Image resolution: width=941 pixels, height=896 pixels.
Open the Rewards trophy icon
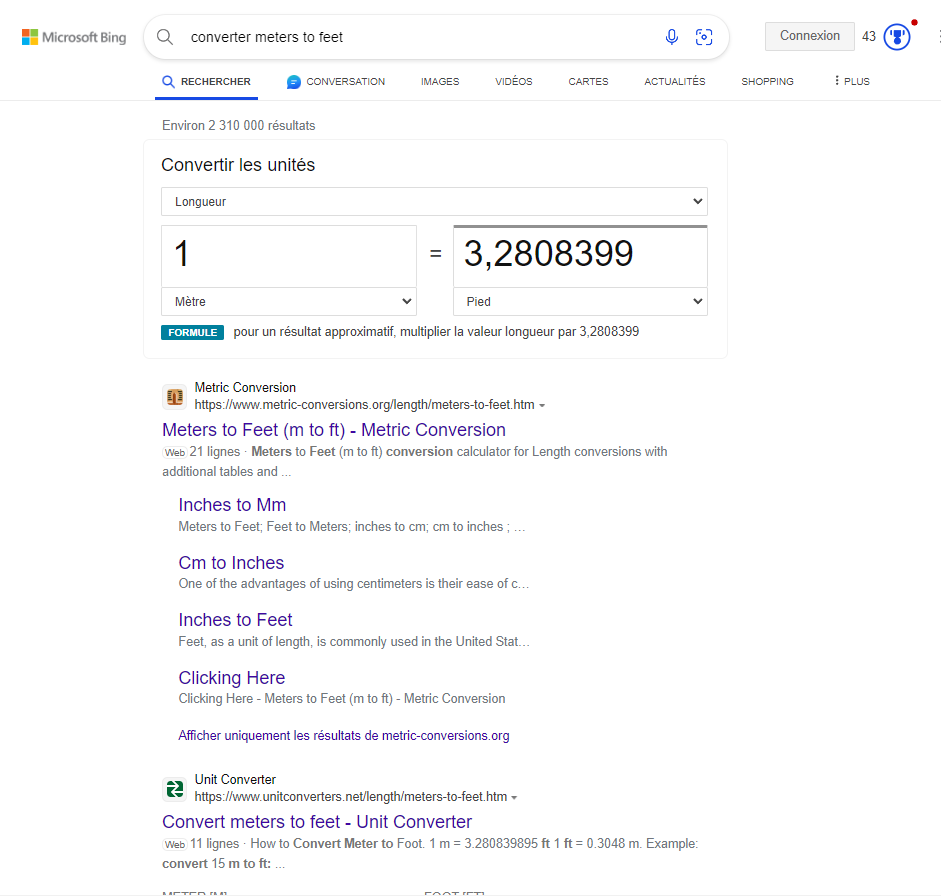tap(897, 37)
